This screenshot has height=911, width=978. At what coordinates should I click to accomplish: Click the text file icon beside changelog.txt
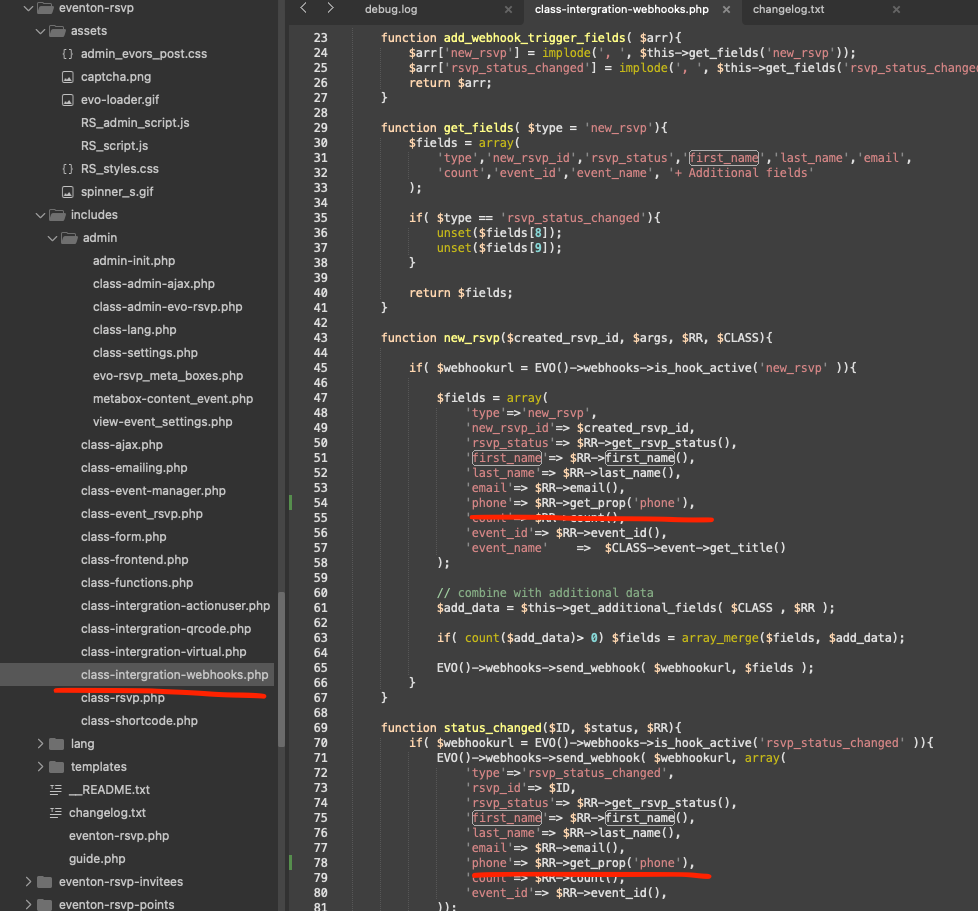tap(56, 813)
